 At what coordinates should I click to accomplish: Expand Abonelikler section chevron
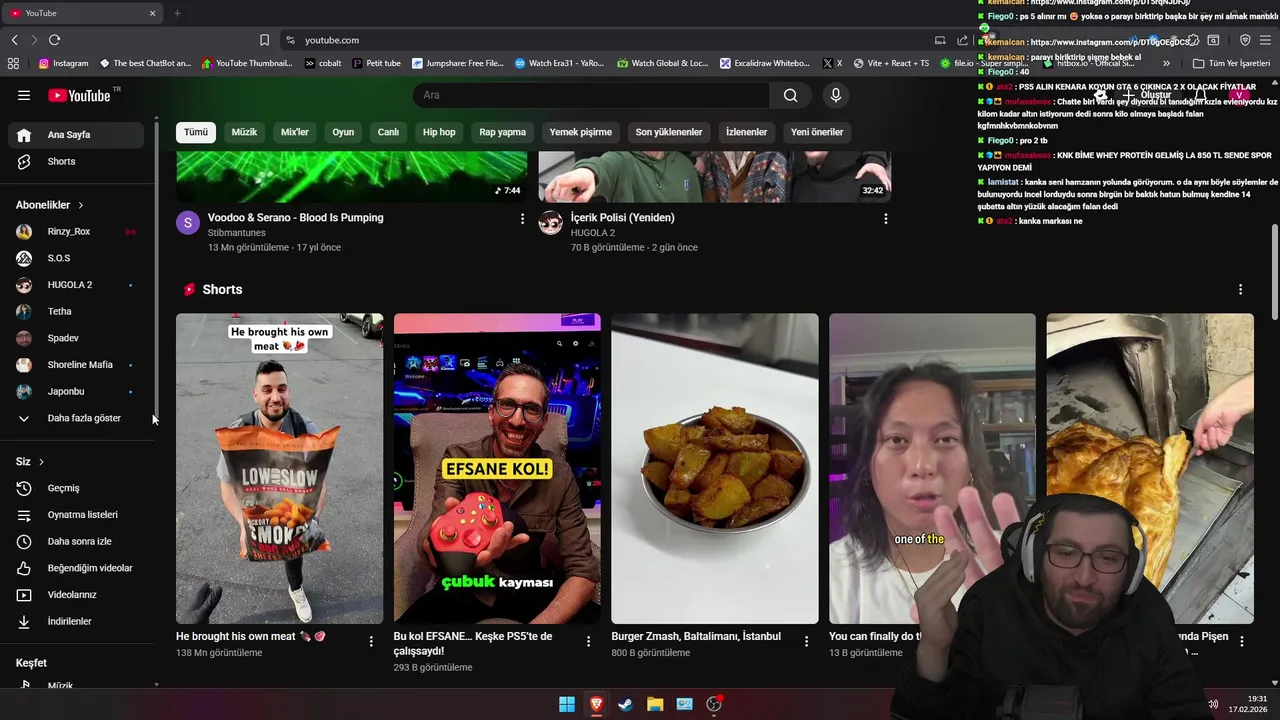(x=81, y=205)
